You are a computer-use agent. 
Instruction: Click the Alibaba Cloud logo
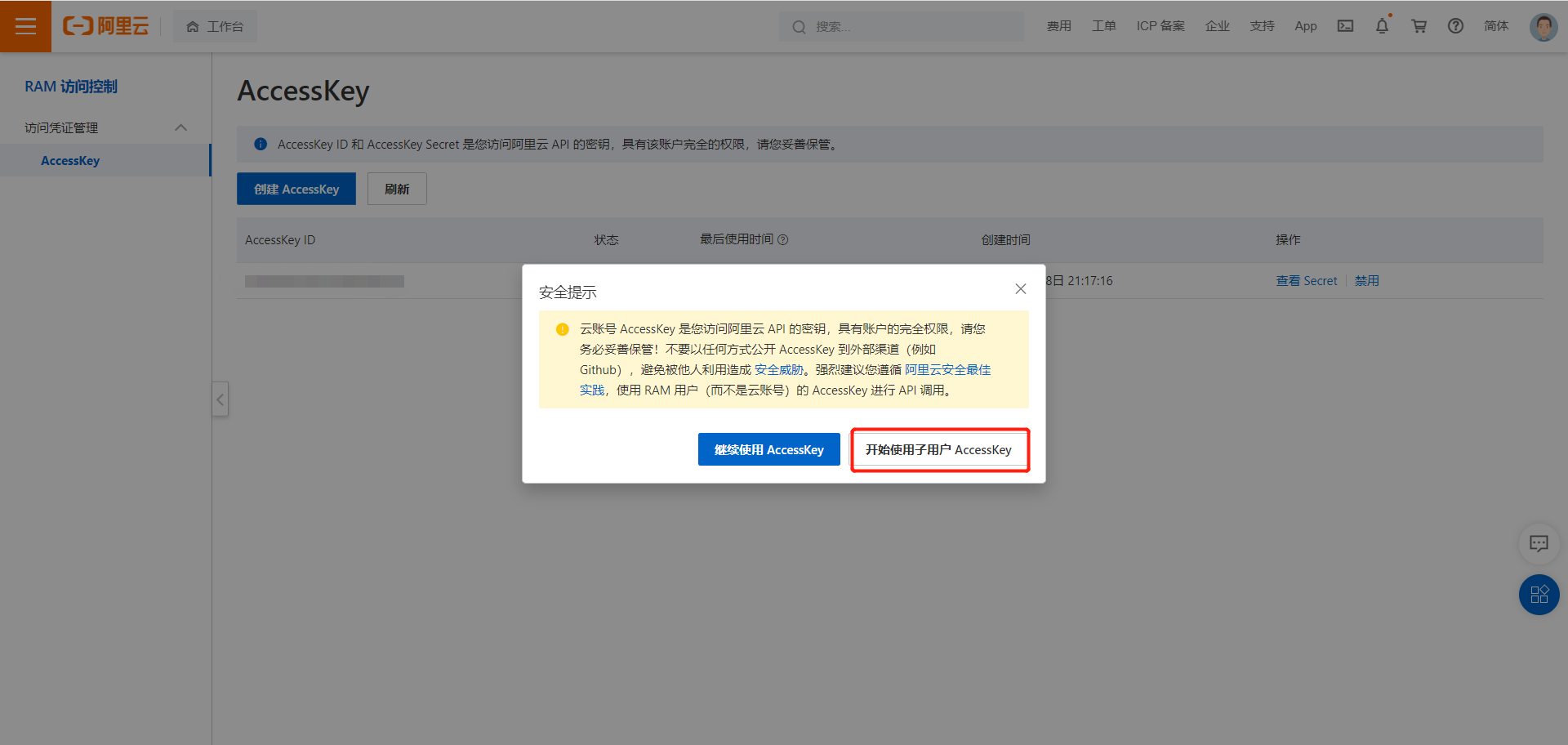(106, 26)
